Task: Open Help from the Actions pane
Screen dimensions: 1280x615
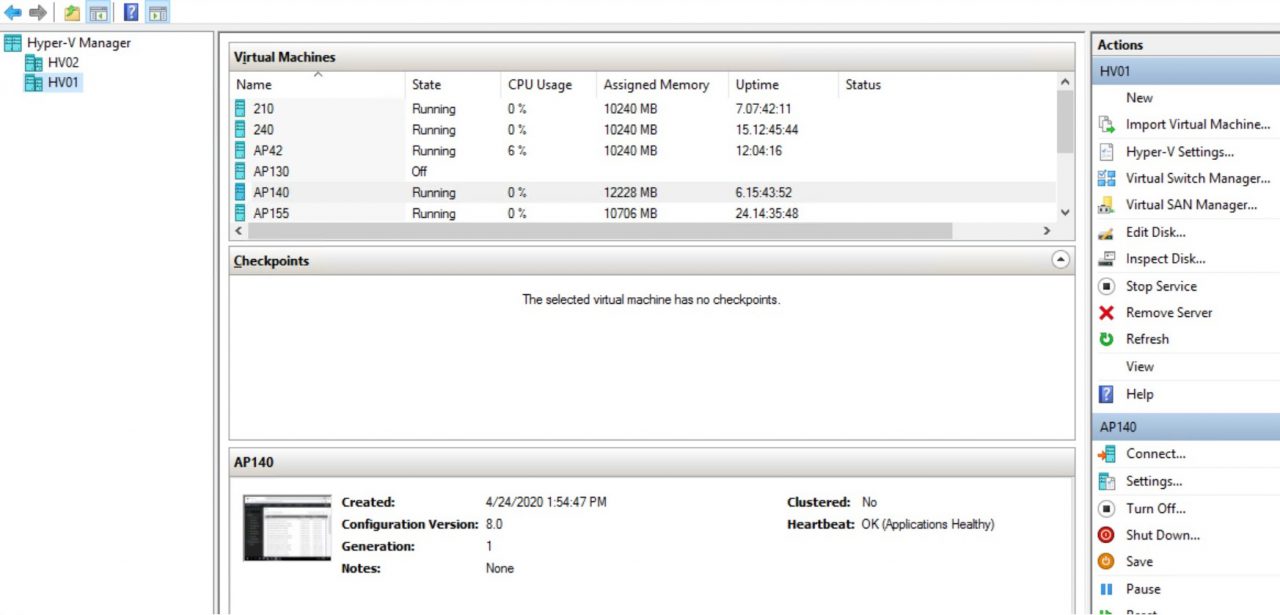Action: (x=1139, y=394)
